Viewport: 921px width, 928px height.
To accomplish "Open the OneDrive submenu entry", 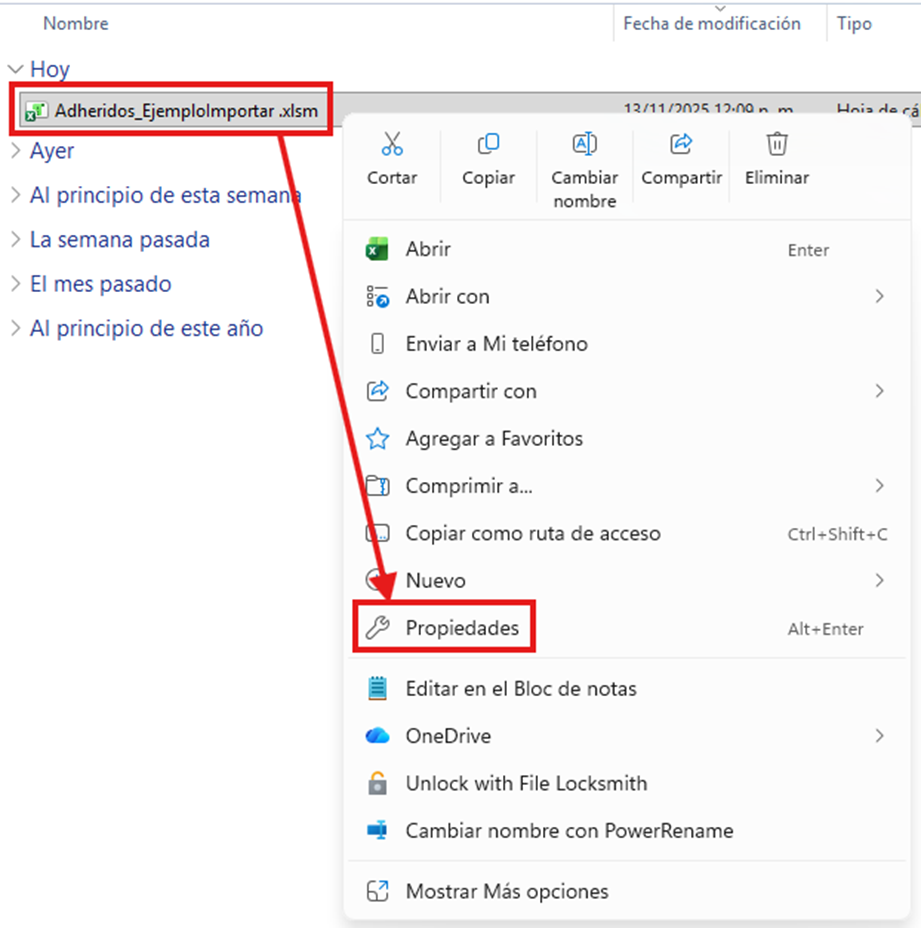I will 448,736.
